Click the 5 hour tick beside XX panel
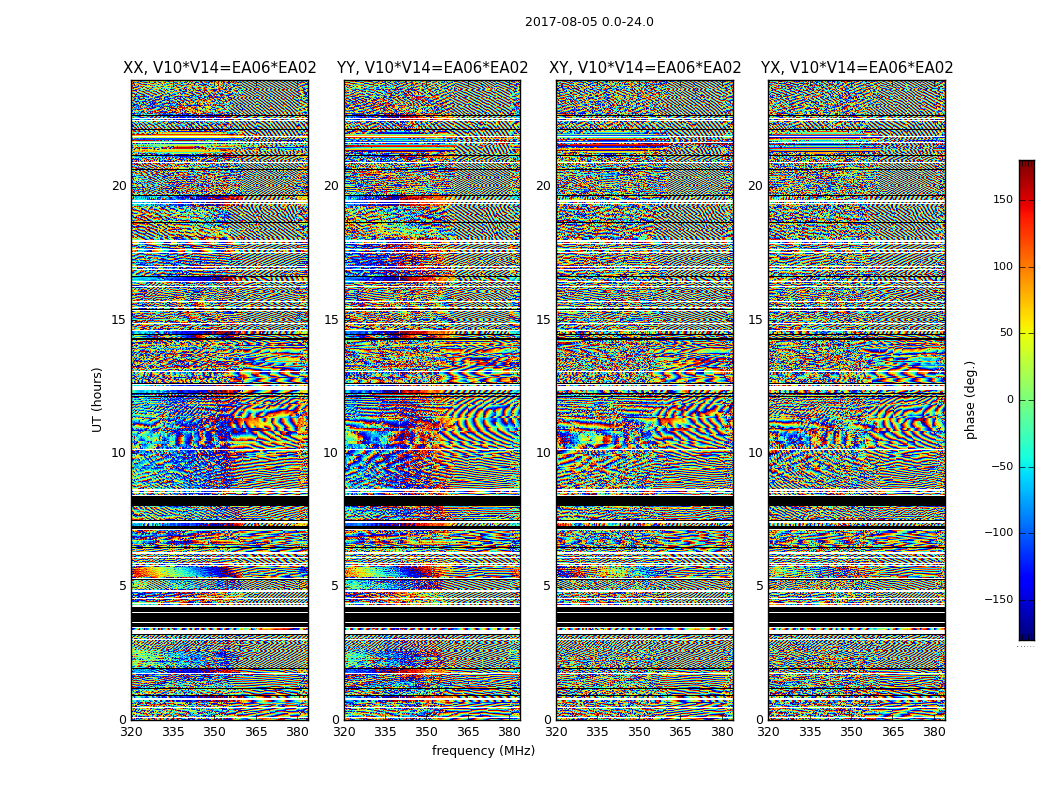Image resolution: width=1050 pixels, height=800 pixels. click(123, 586)
